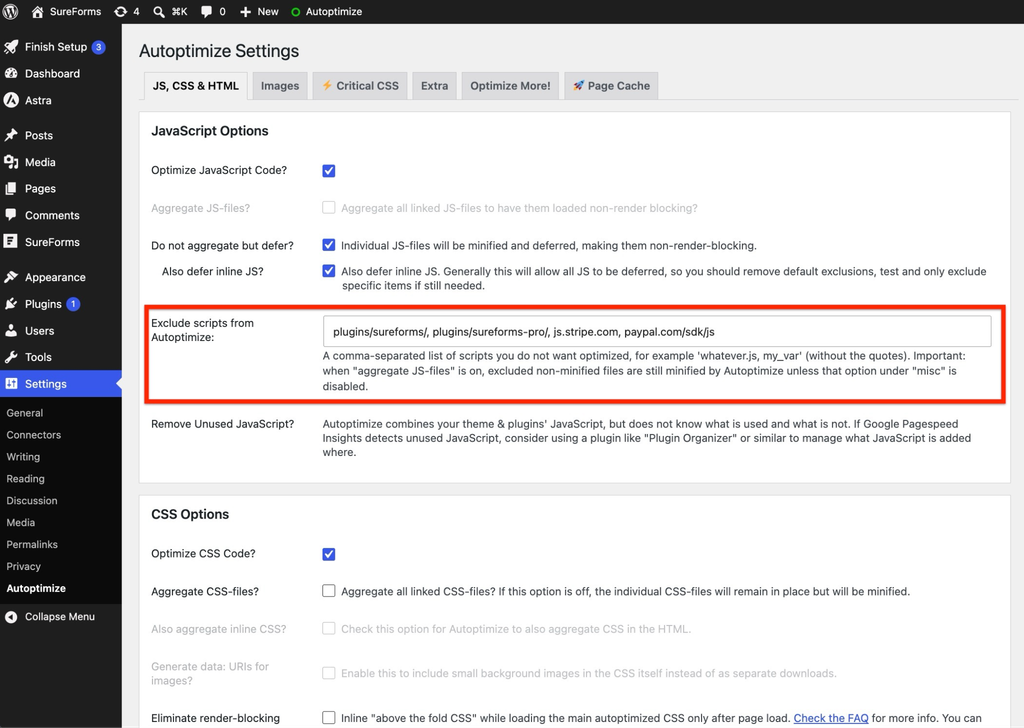This screenshot has width=1024, height=728.
Task: Click into Exclude scripts from Autoptimize field
Action: pyautogui.click(x=656, y=332)
